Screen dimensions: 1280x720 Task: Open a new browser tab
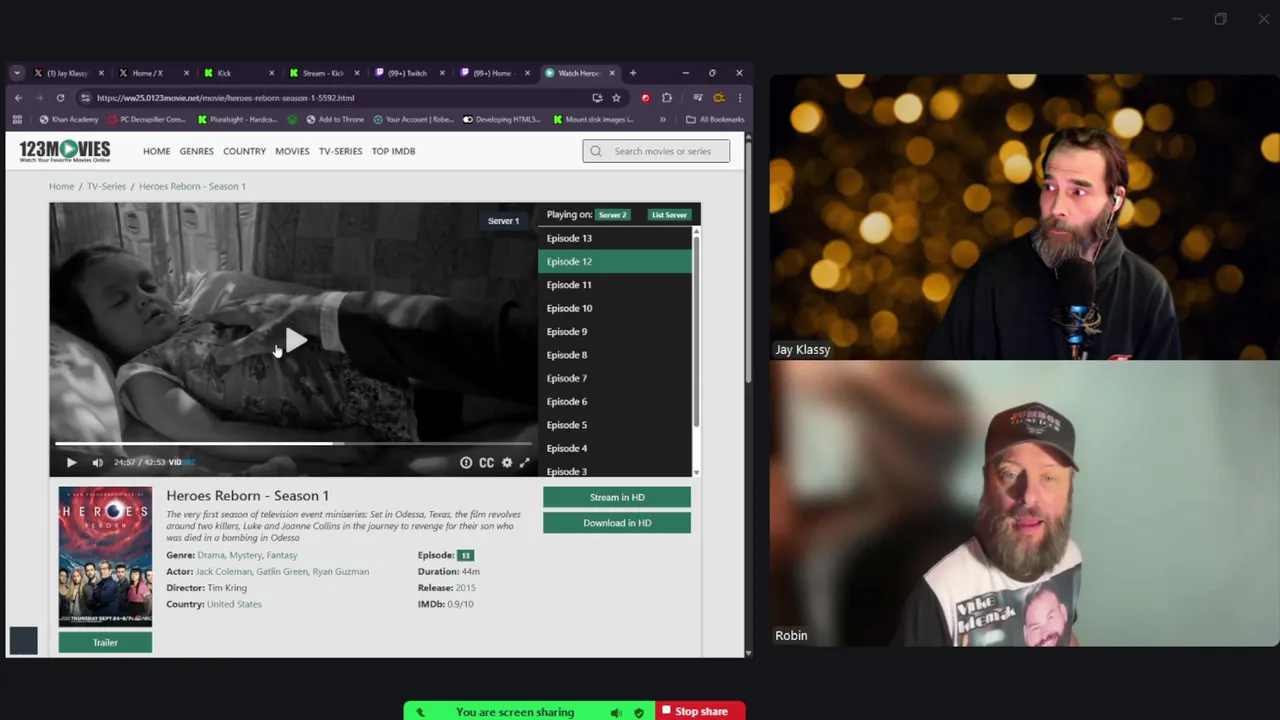633,73
